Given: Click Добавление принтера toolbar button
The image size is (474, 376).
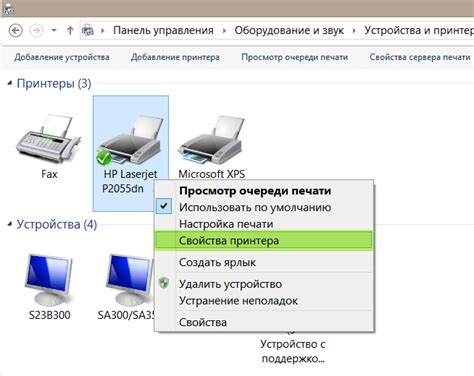Looking at the screenshot, I should coord(175,57).
